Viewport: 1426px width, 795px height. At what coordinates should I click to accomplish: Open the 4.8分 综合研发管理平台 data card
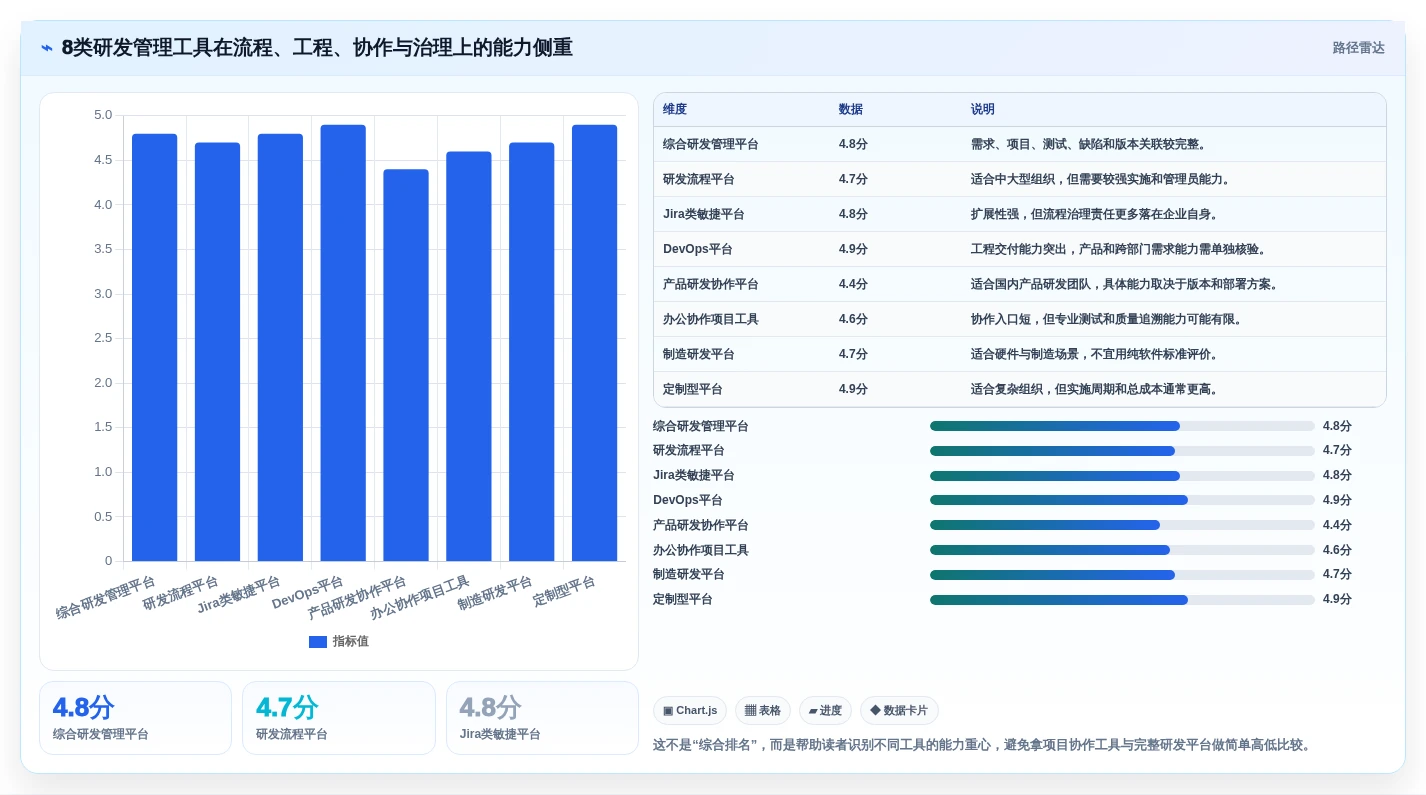pos(135,718)
